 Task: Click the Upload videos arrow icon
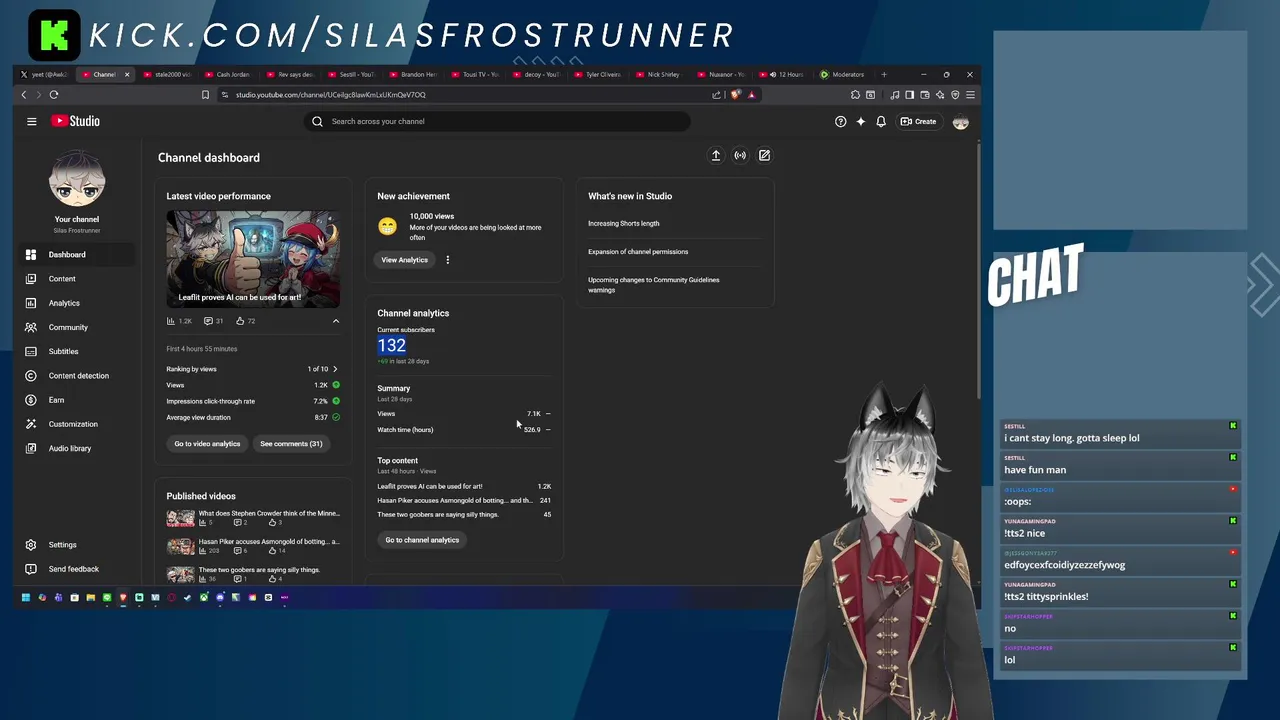click(716, 155)
